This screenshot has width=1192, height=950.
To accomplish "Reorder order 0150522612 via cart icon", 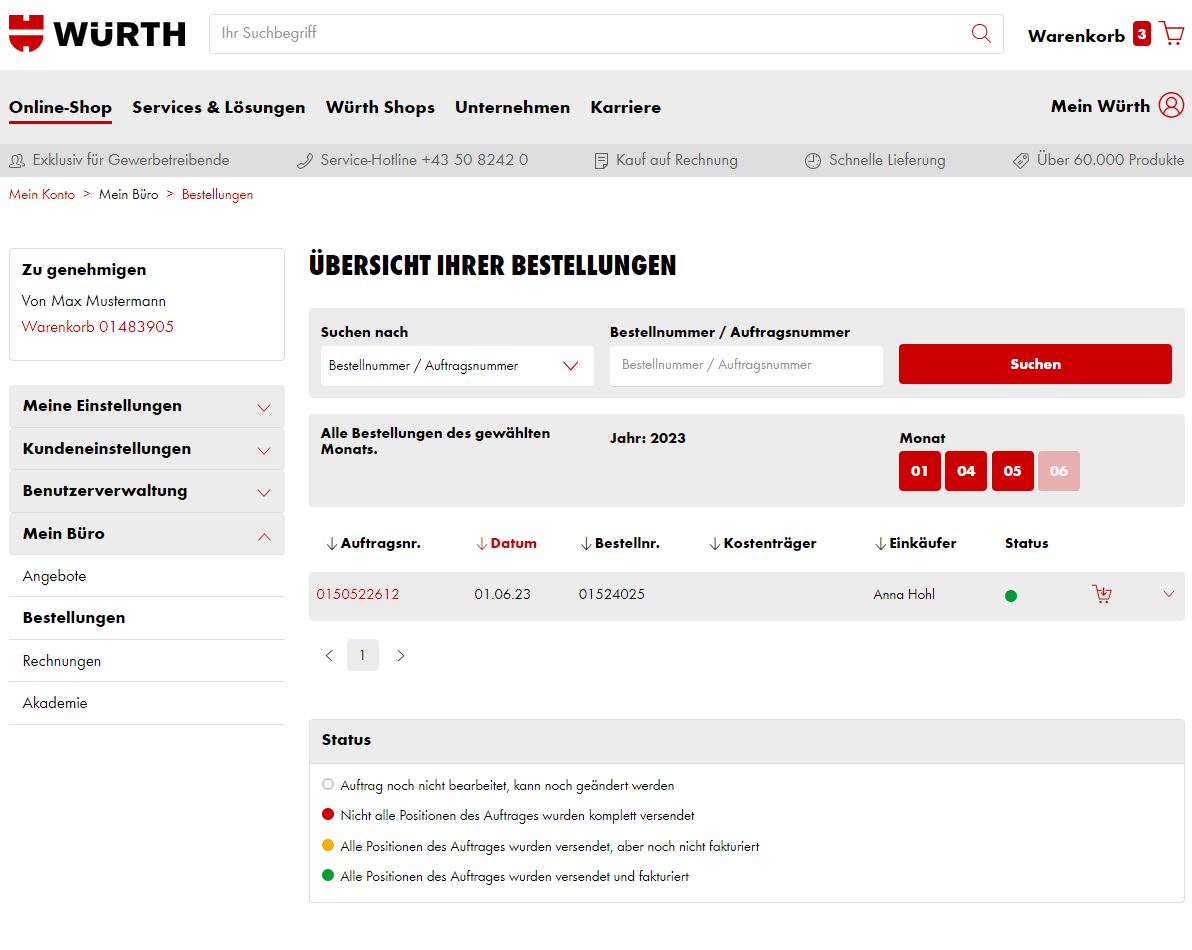I will pos(1102,594).
